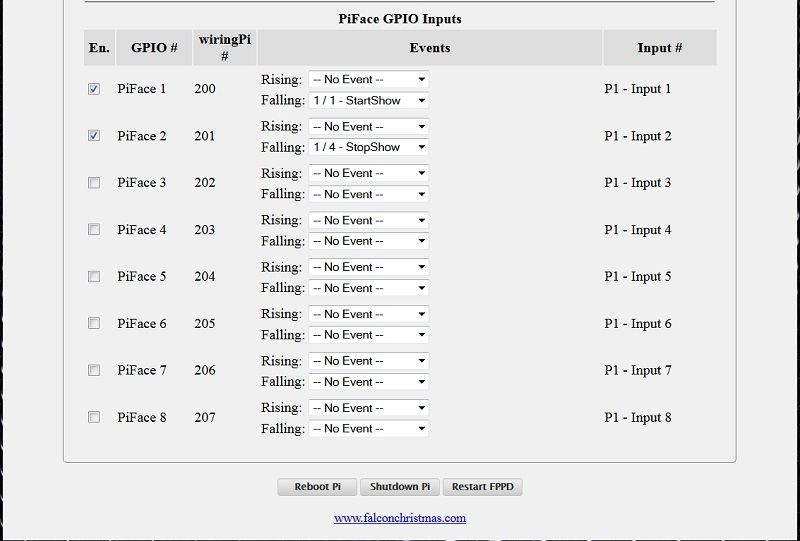Hit the Restart FPPD button
800x541 pixels.
point(482,487)
